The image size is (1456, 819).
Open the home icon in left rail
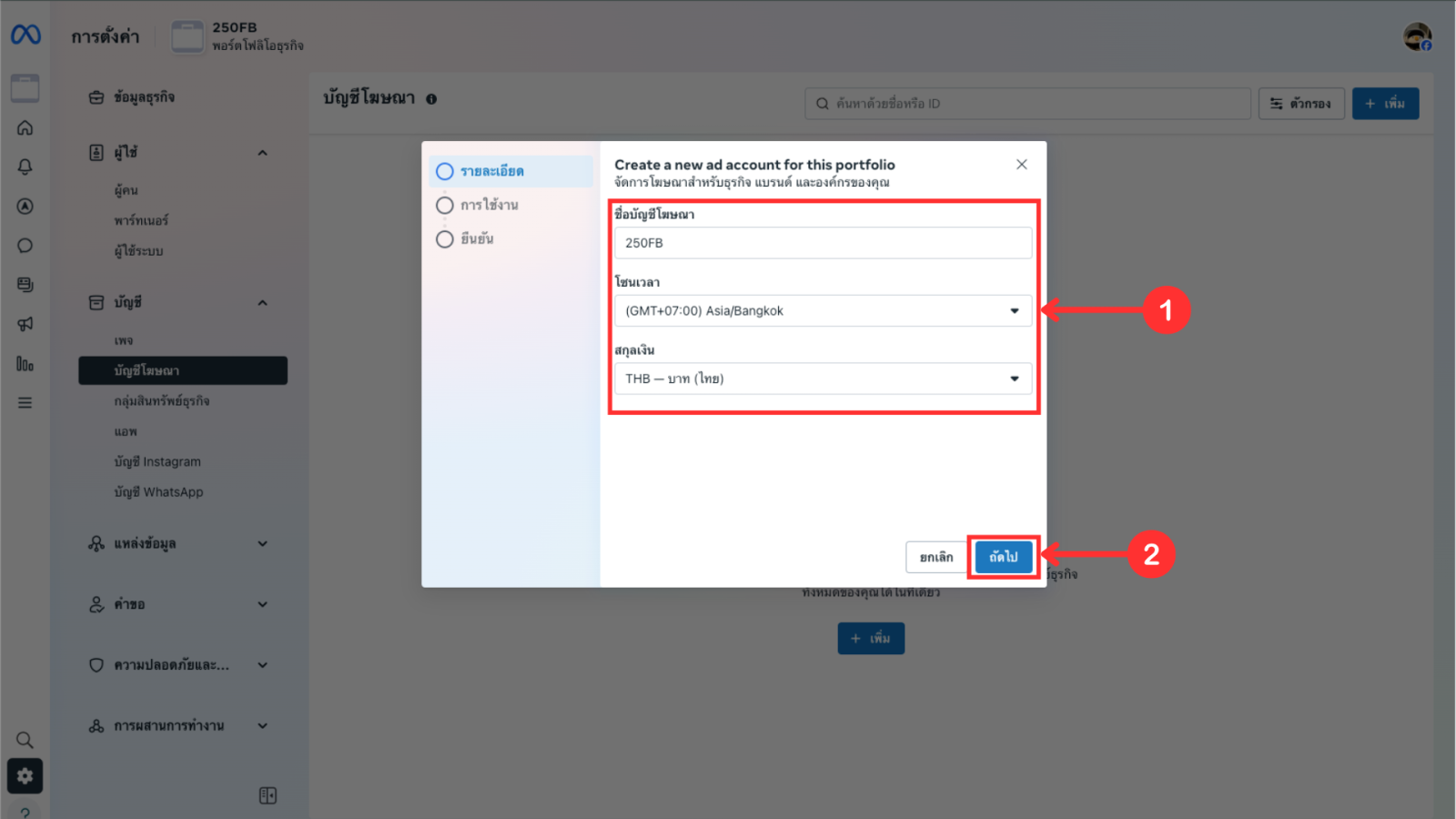coord(25,128)
